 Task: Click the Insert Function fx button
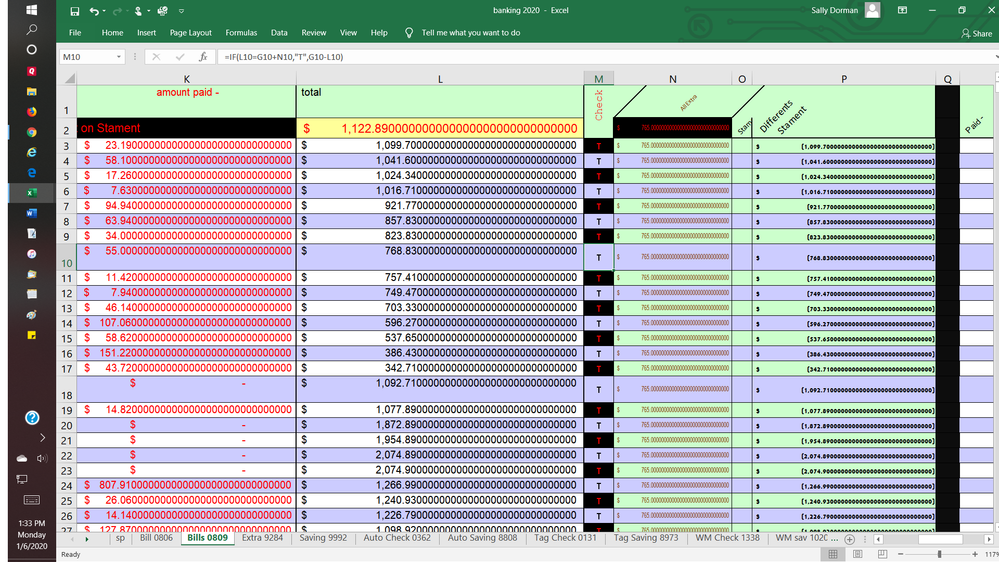click(x=203, y=57)
